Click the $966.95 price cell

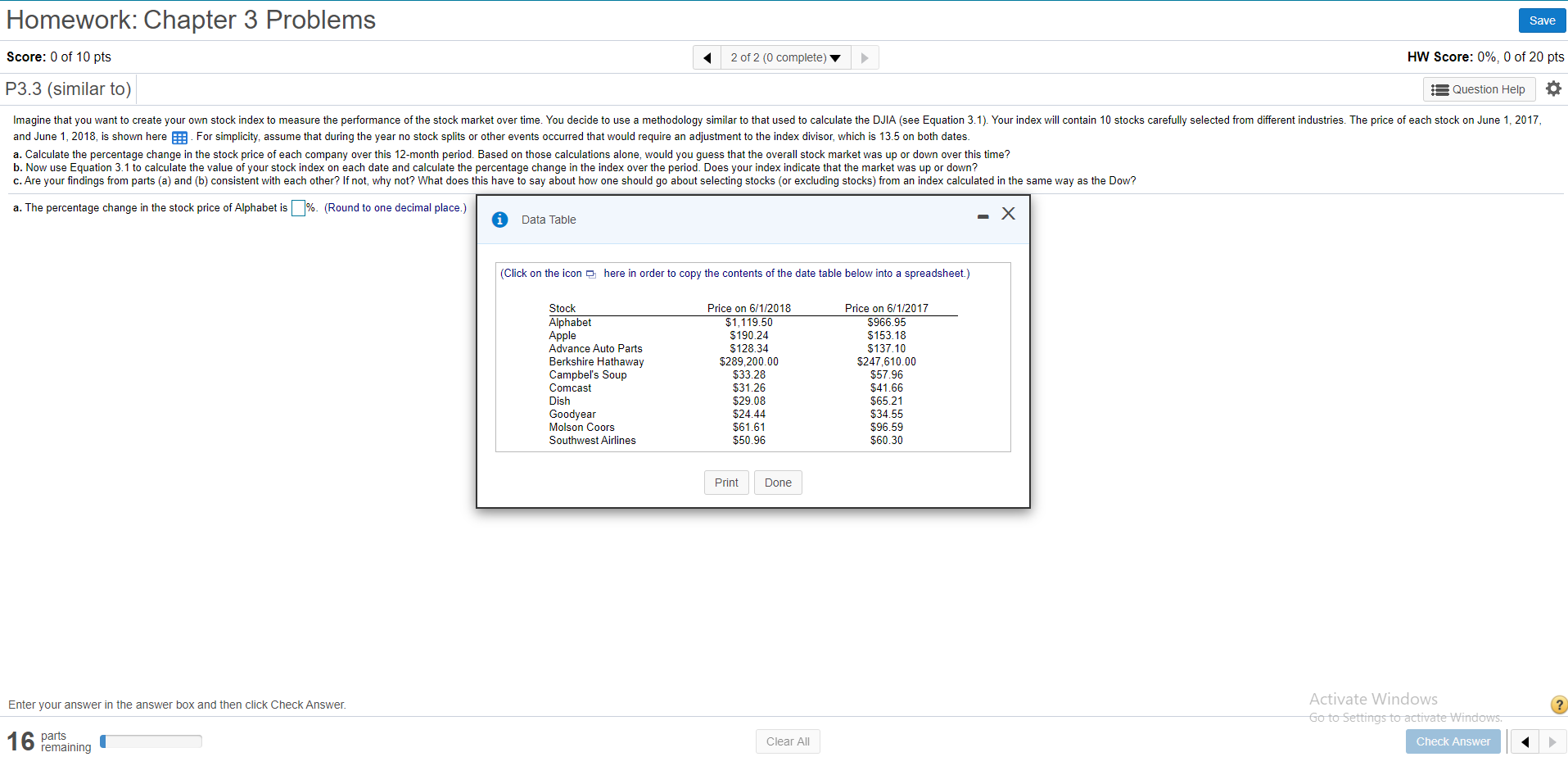coord(887,323)
